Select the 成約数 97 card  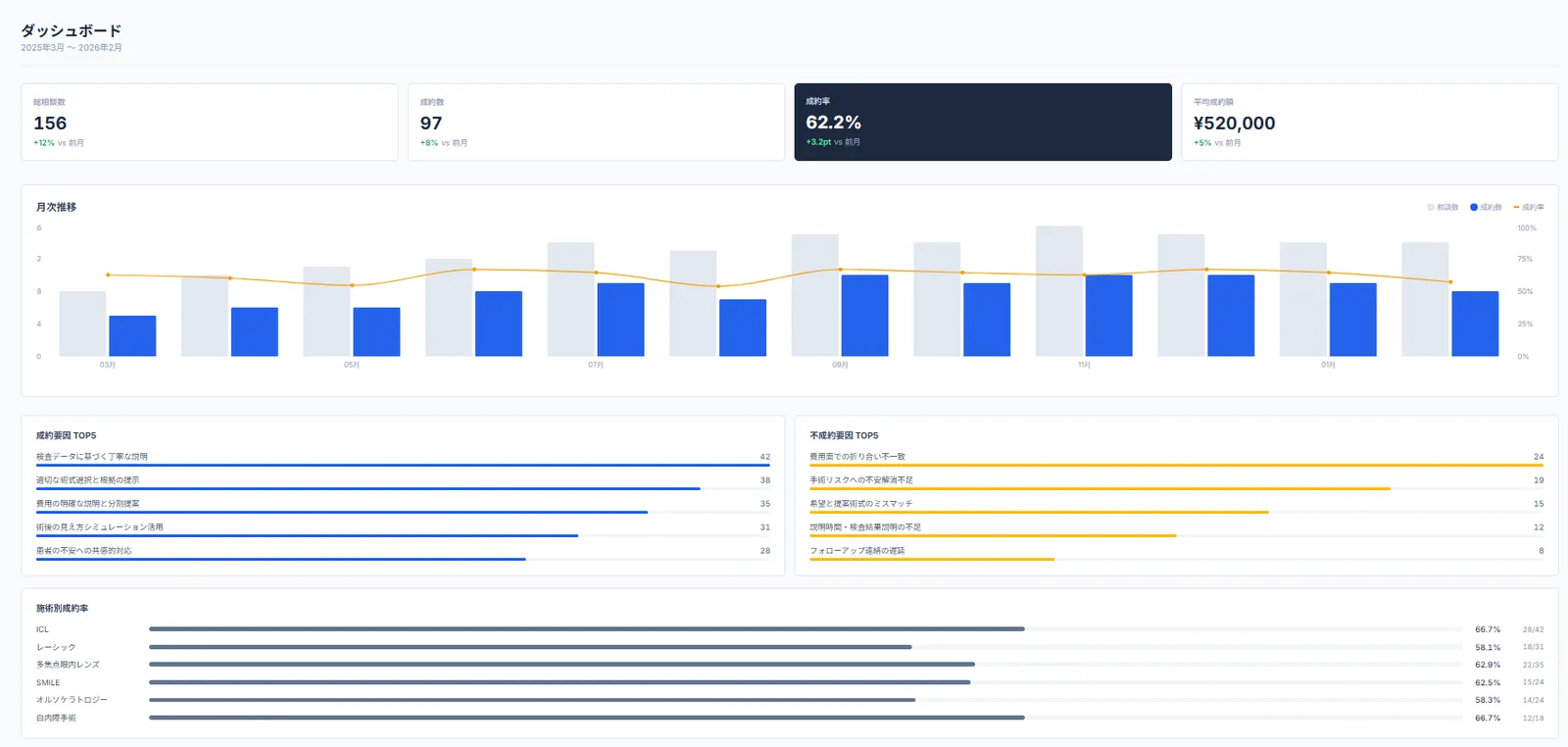[x=596, y=122]
